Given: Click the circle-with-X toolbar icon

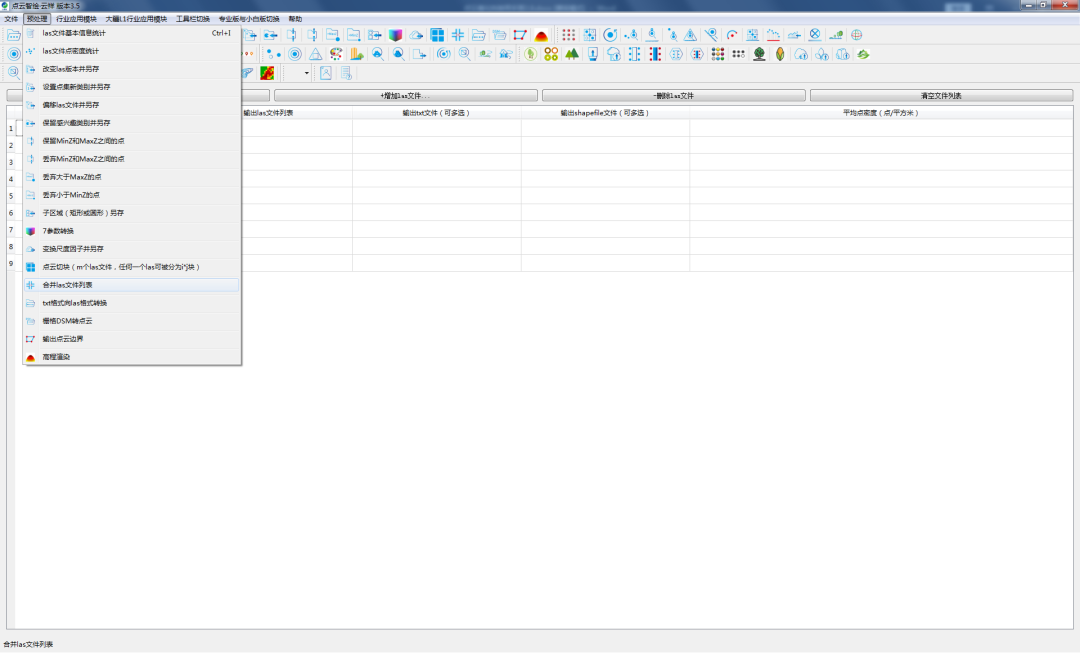Looking at the screenshot, I should (x=815, y=35).
